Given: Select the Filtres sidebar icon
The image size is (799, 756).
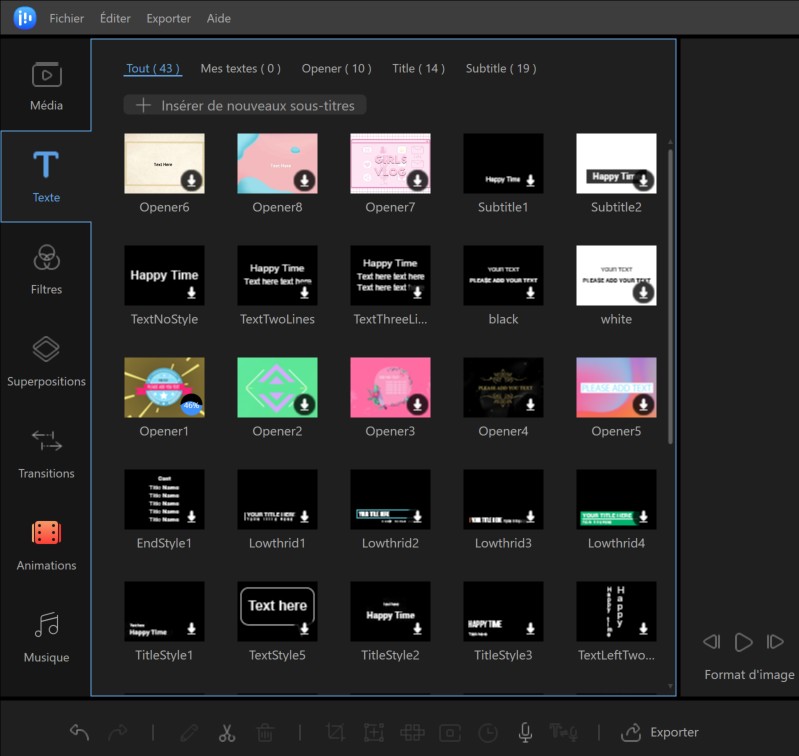Looking at the screenshot, I should (x=46, y=269).
